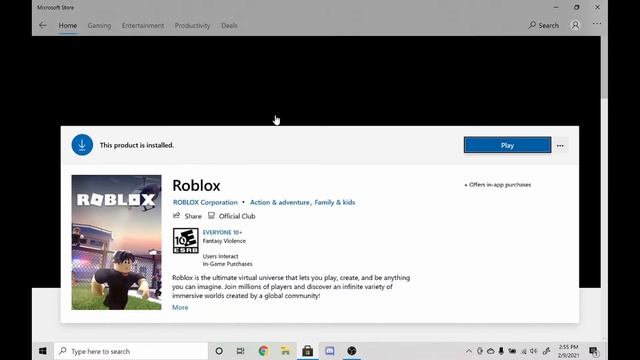Viewport: 640px width, 360px height.
Task: Open the volume control tray icon
Action: [x=533, y=351]
